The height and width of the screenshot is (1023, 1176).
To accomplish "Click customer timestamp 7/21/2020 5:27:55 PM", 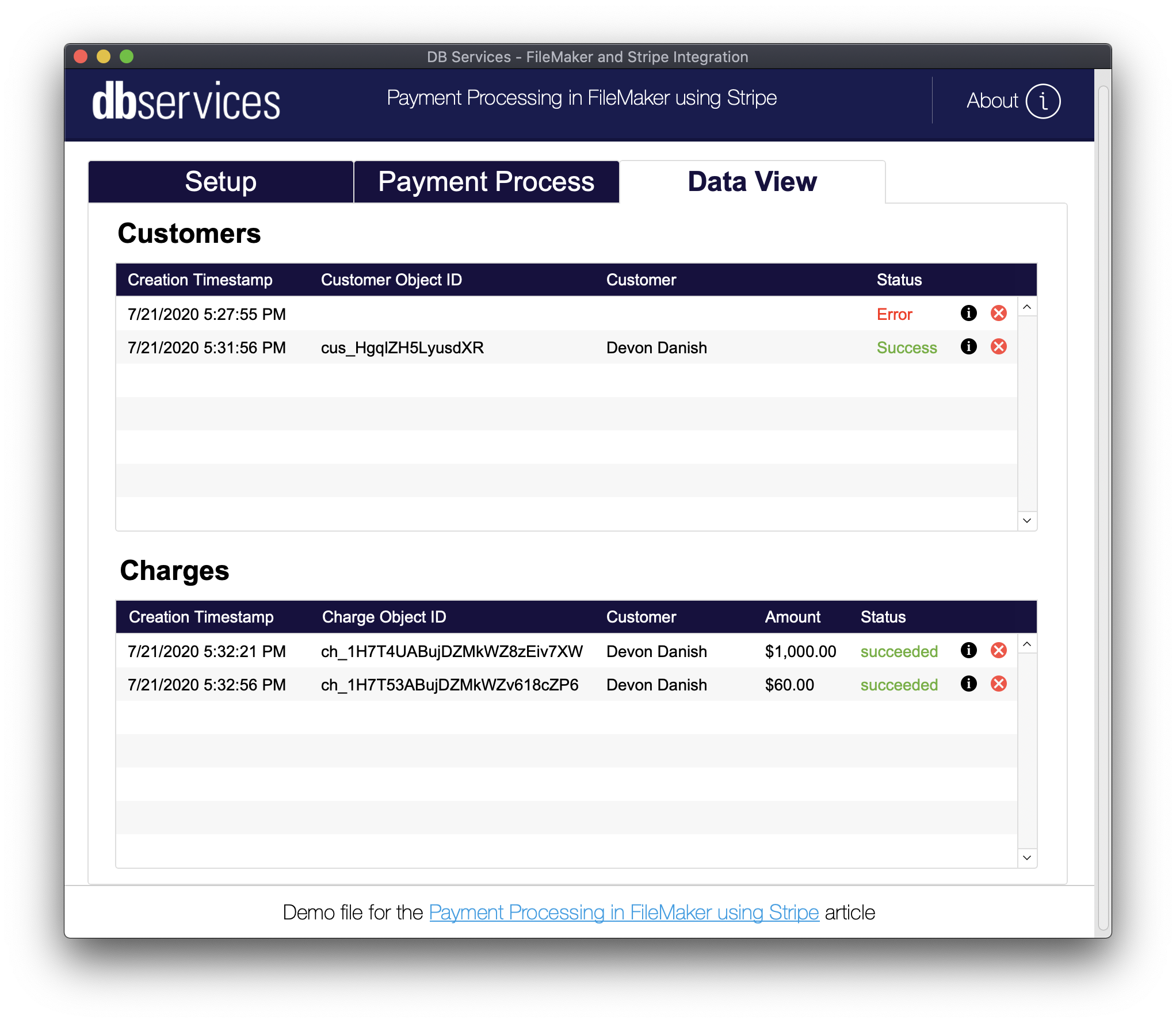I will click(207, 314).
